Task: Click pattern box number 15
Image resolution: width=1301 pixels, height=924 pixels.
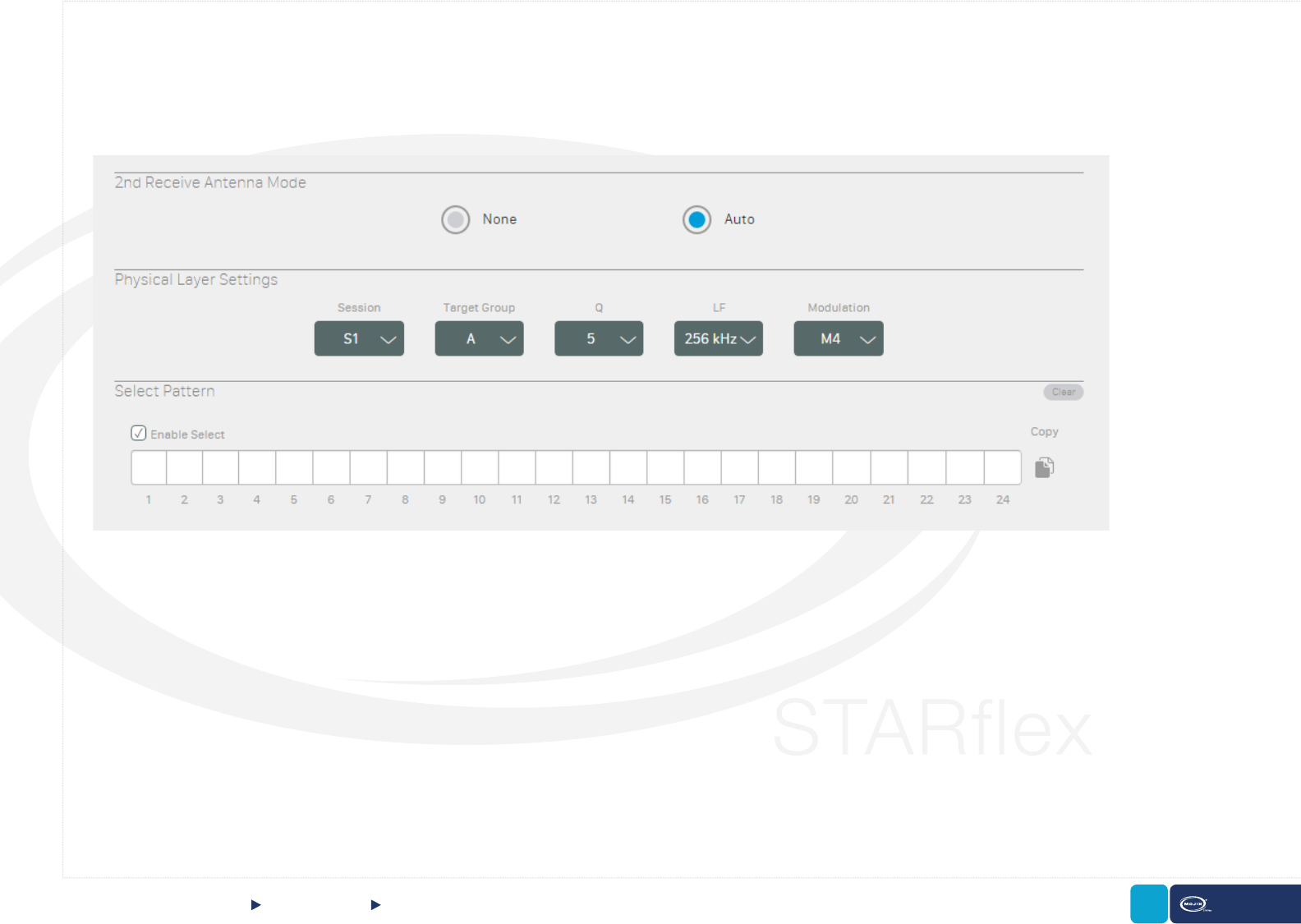Action: [x=665, y=467]
